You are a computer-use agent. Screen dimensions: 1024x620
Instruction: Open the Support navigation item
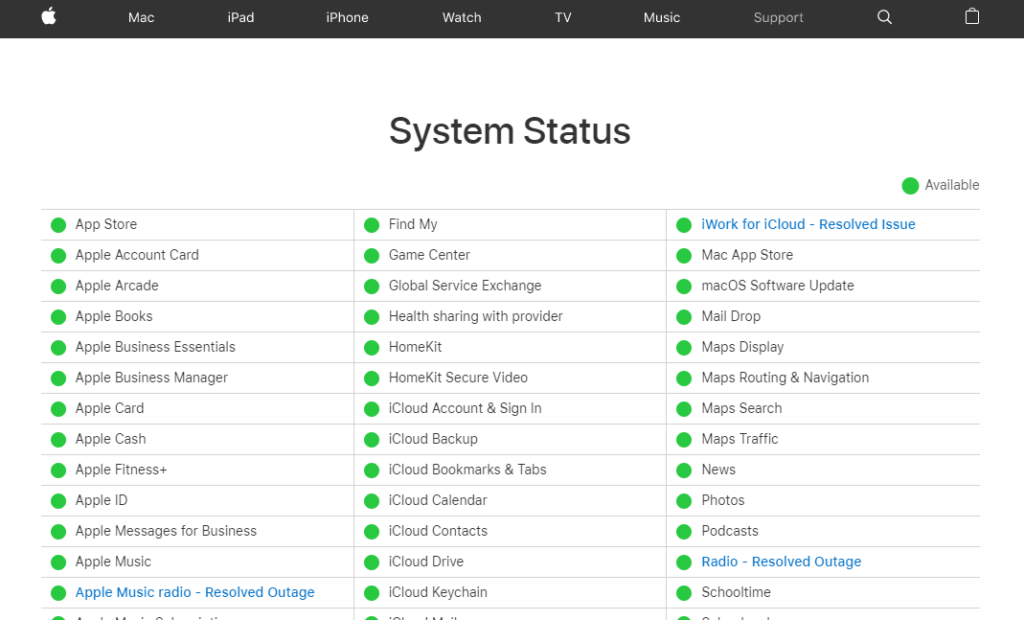click(x=778, y=18)
